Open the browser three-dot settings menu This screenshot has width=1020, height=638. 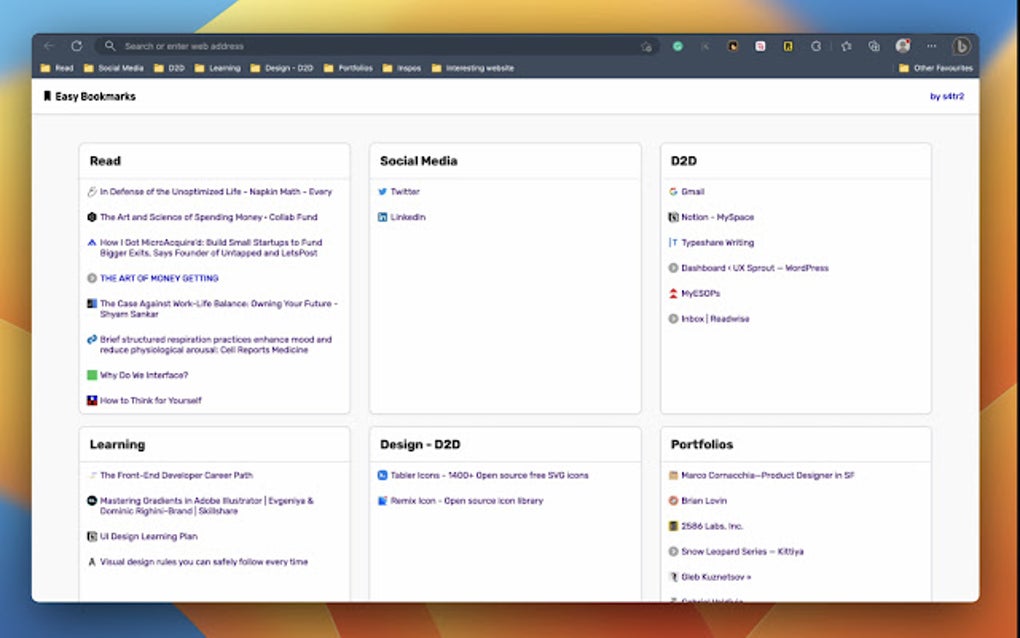click(930, 46)
